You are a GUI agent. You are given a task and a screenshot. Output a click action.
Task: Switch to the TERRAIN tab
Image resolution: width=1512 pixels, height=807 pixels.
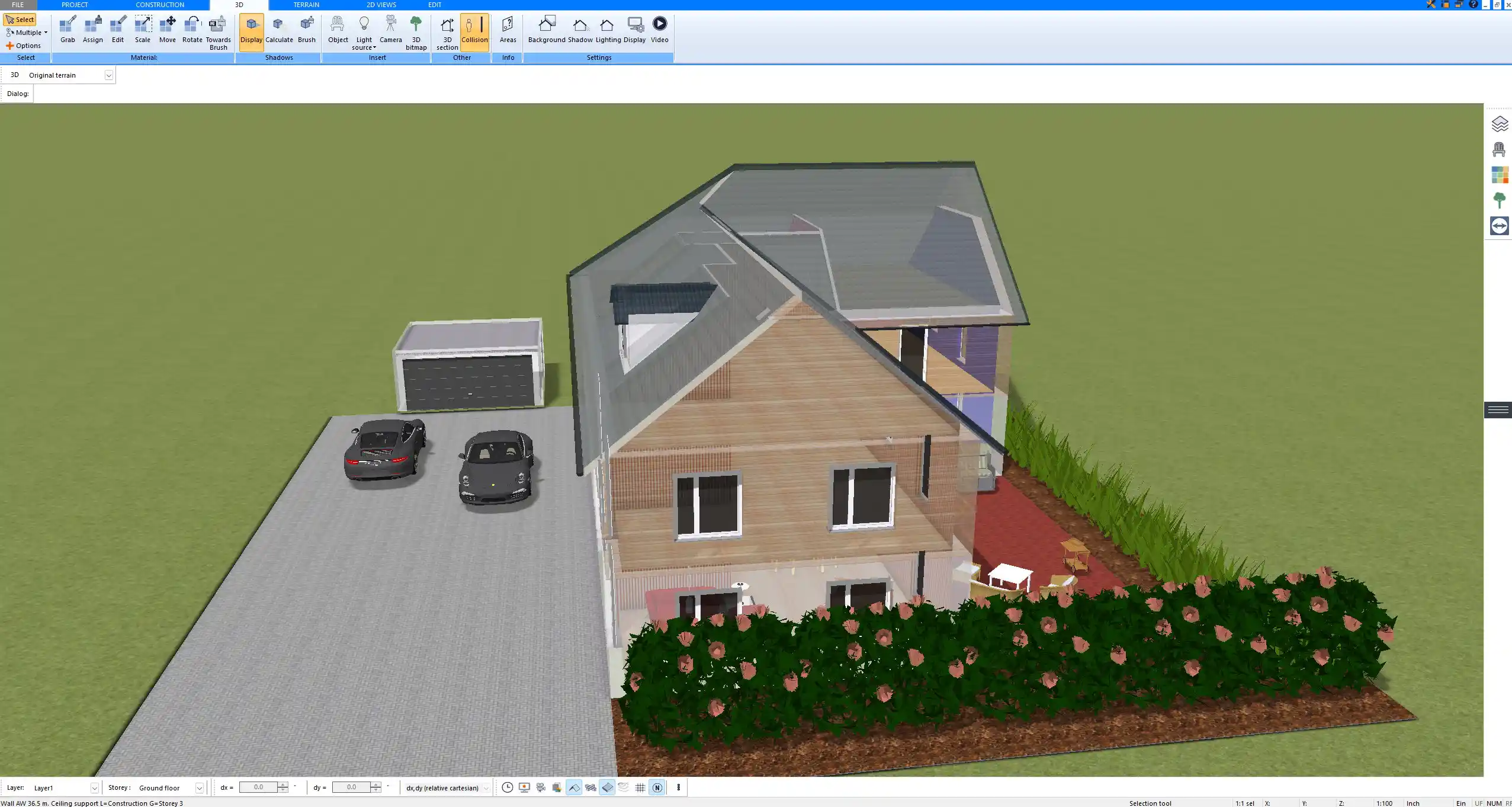pos(306,5)
